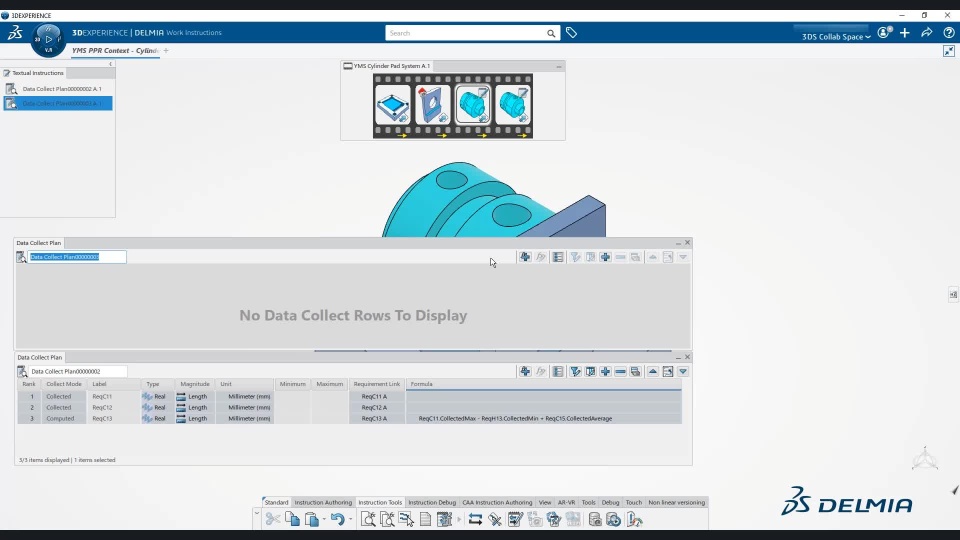The image size is (960, 540).
Task: Open the Undo history dropdown arrow
Action: pos(350,520)
